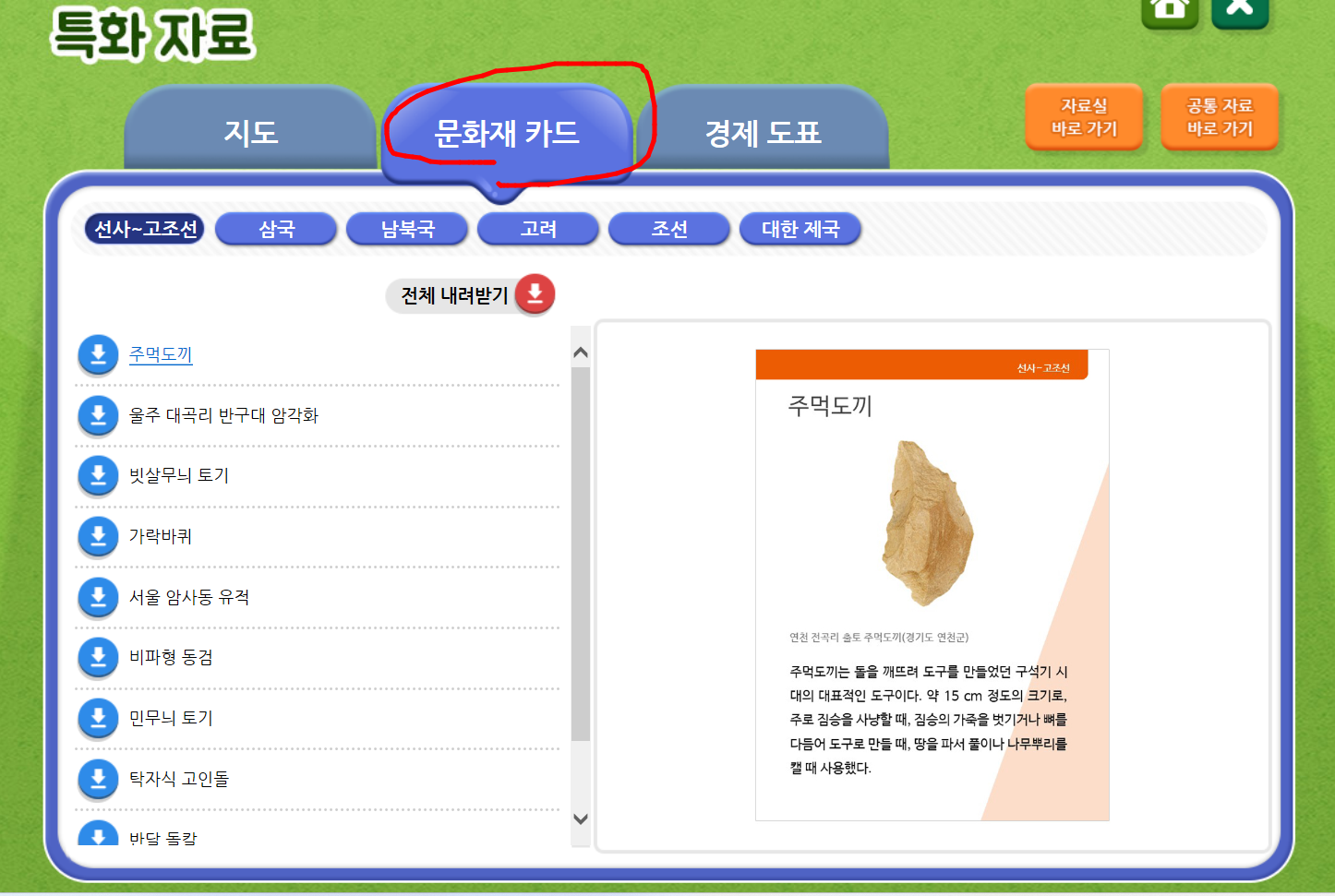
Task: Switch to the 남북국 period
Action: click(x=407, y=229)
